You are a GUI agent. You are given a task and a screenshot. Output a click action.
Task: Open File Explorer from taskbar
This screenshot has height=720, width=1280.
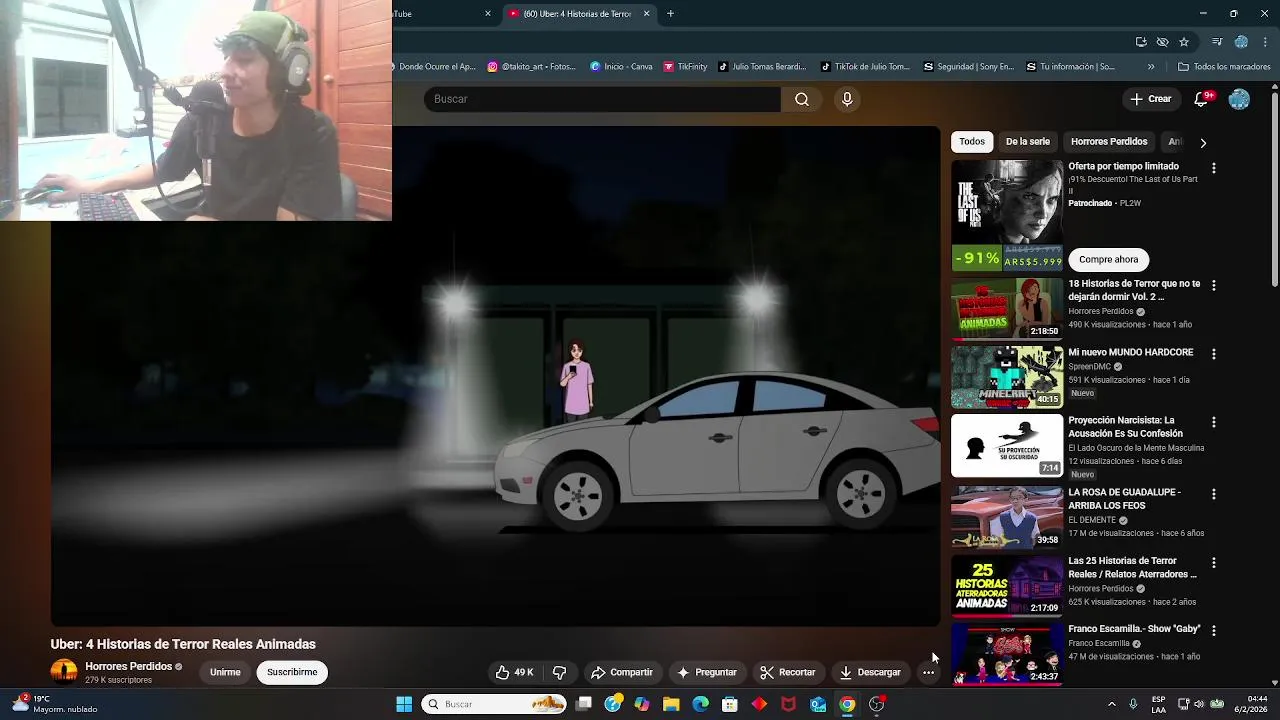(x=671, y=704)
